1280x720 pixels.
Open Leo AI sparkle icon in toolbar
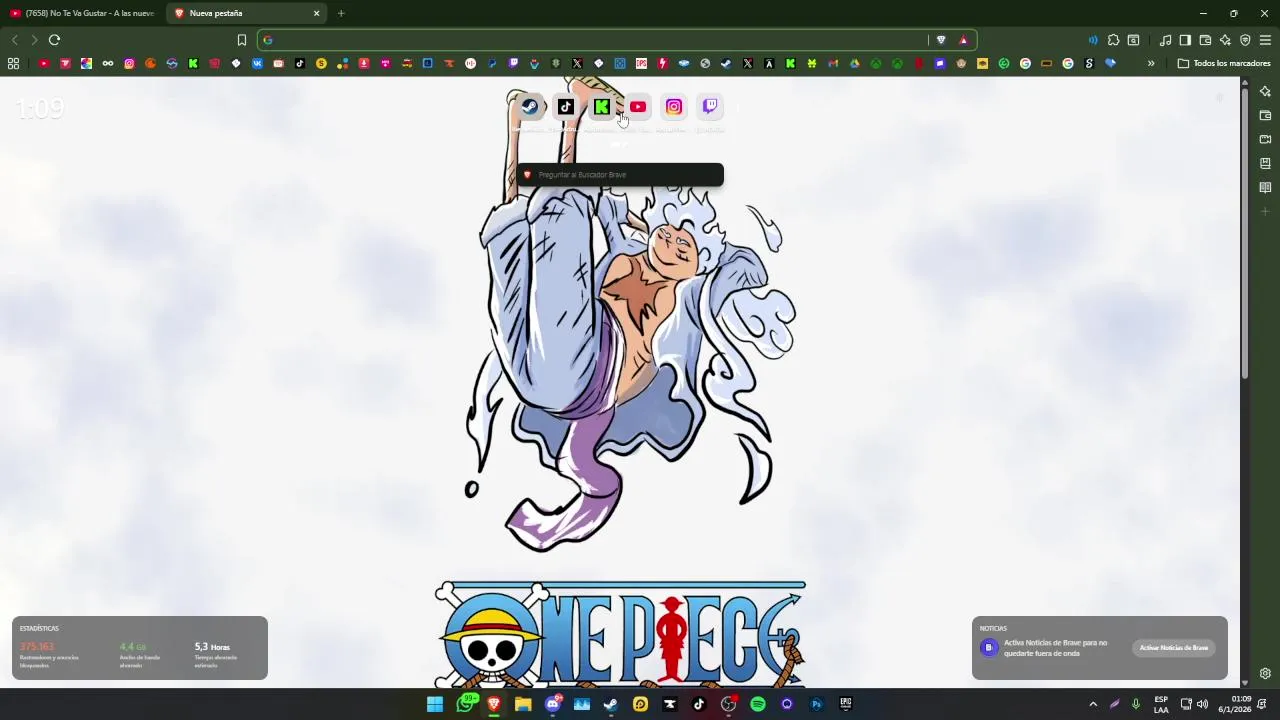point(1225,40)
